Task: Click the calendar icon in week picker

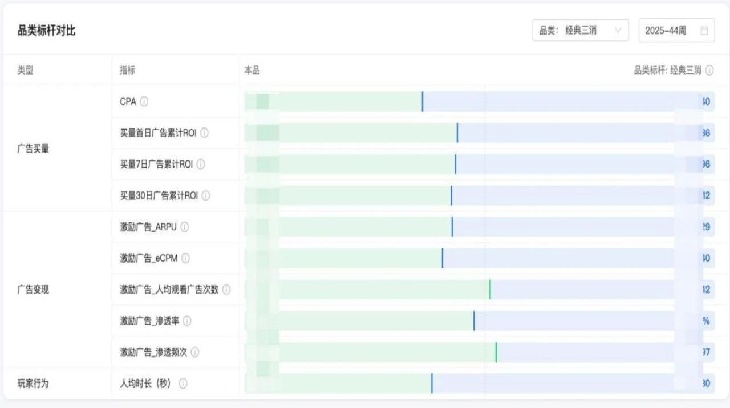Action: (705, 31)
